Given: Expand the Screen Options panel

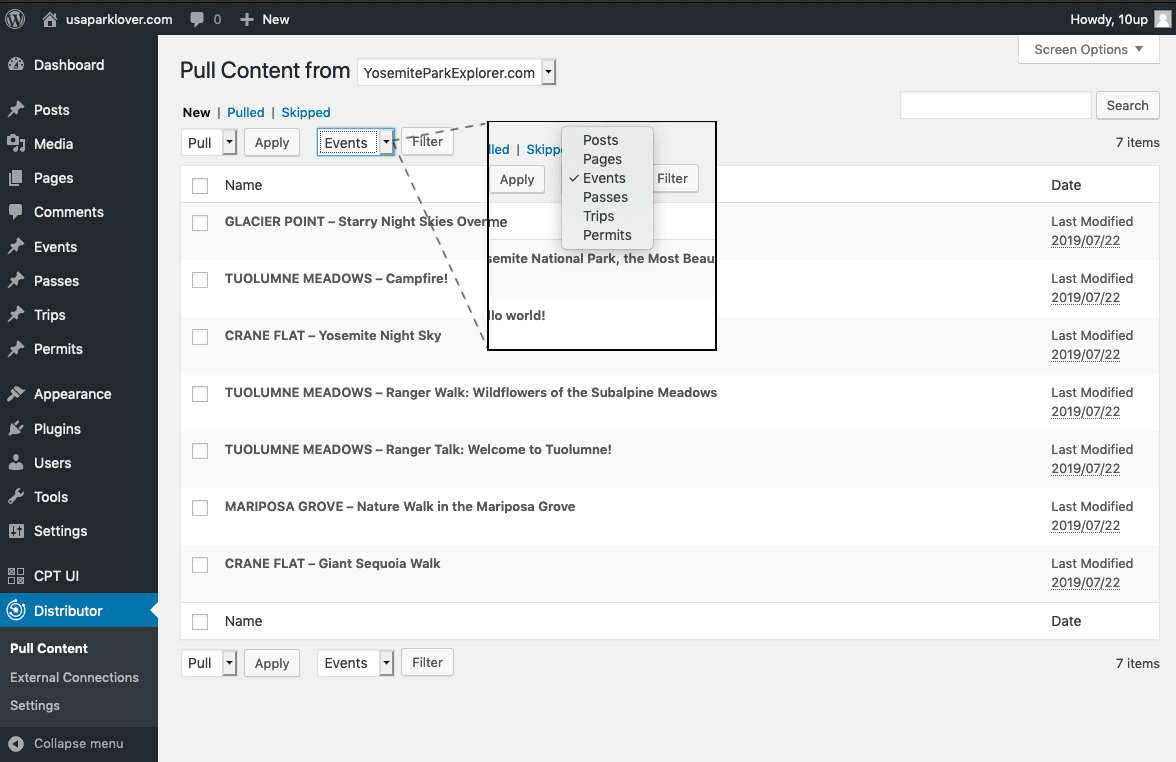Looking at the screenshot, I should tap(1088, 50).
